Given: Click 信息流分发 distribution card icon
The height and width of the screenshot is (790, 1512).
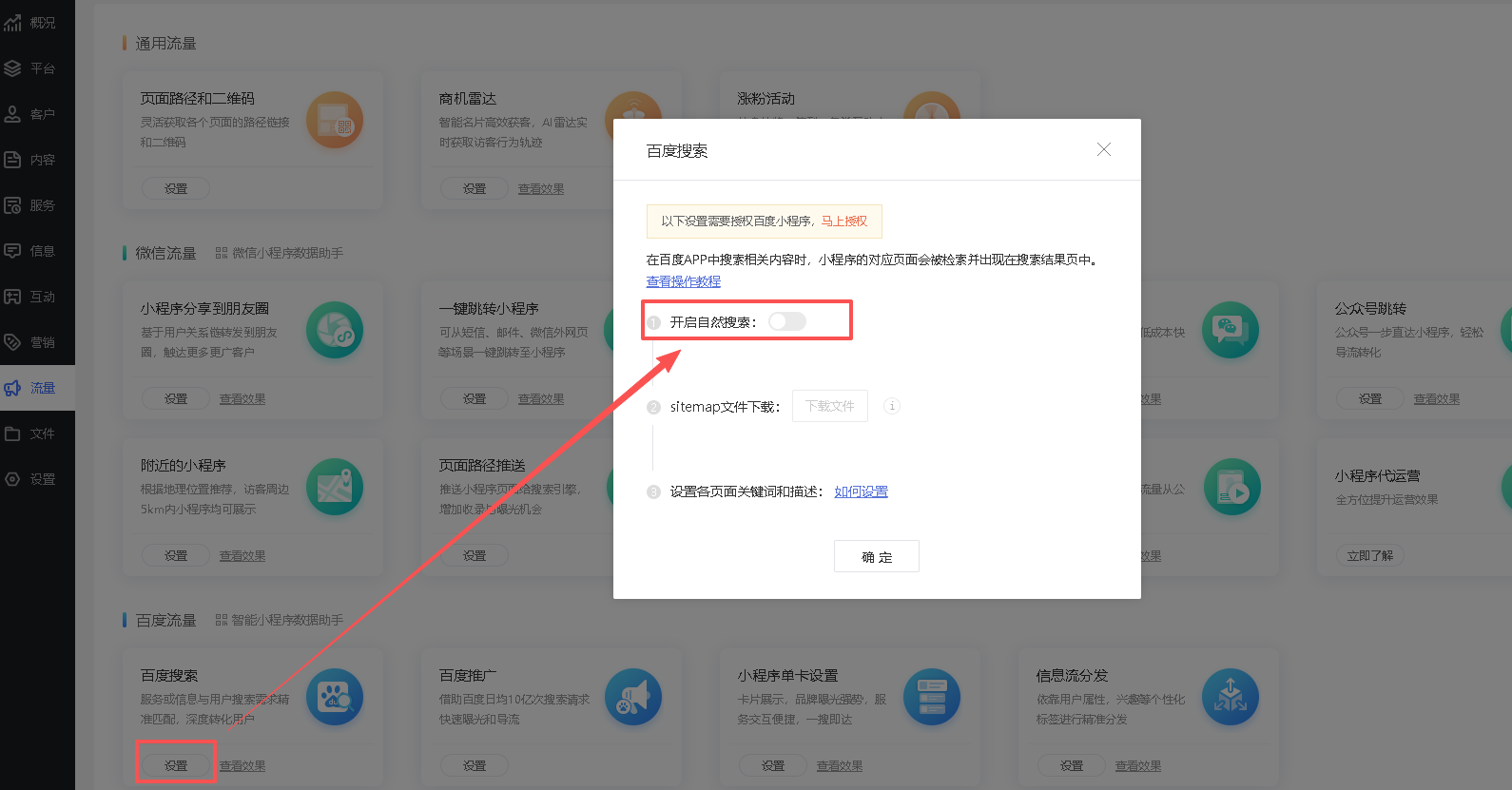Looking at the screenshot, I should click(1231, 697).
